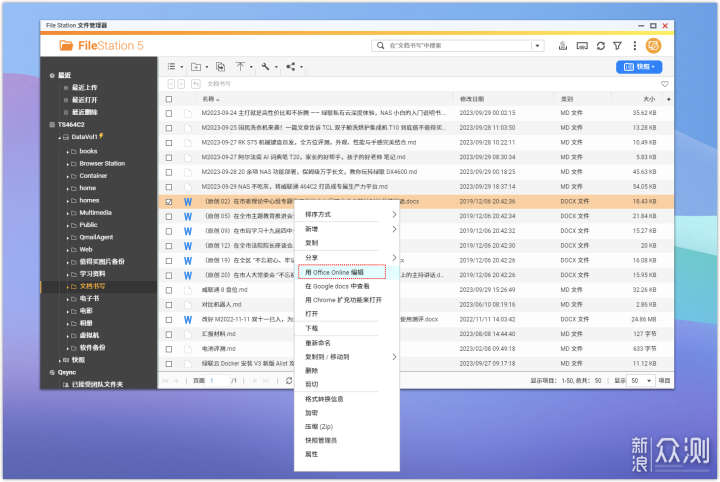Select 属性 from the context menu
720x482 pixels.
tap(311, 454)
